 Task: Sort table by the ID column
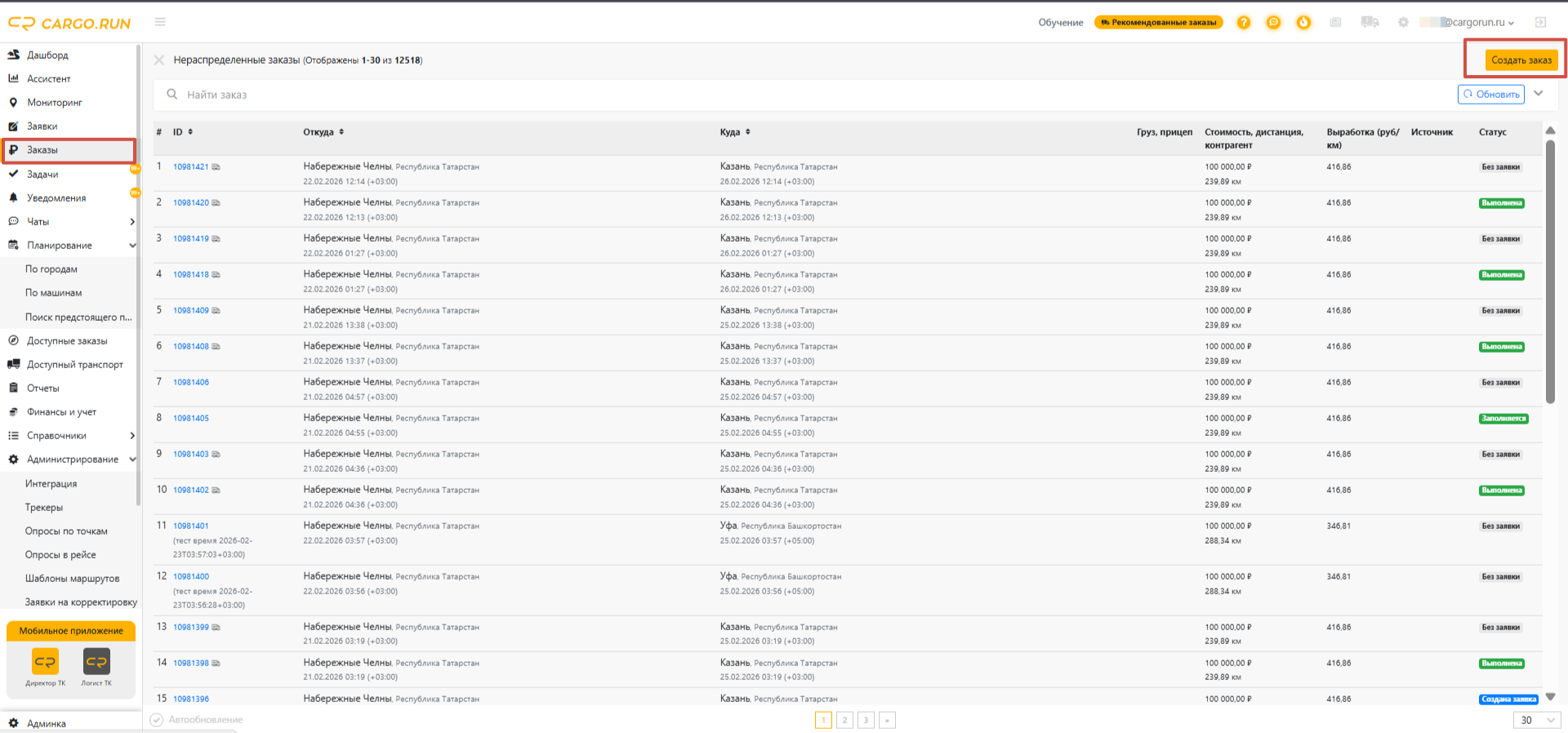click(183, 132)
